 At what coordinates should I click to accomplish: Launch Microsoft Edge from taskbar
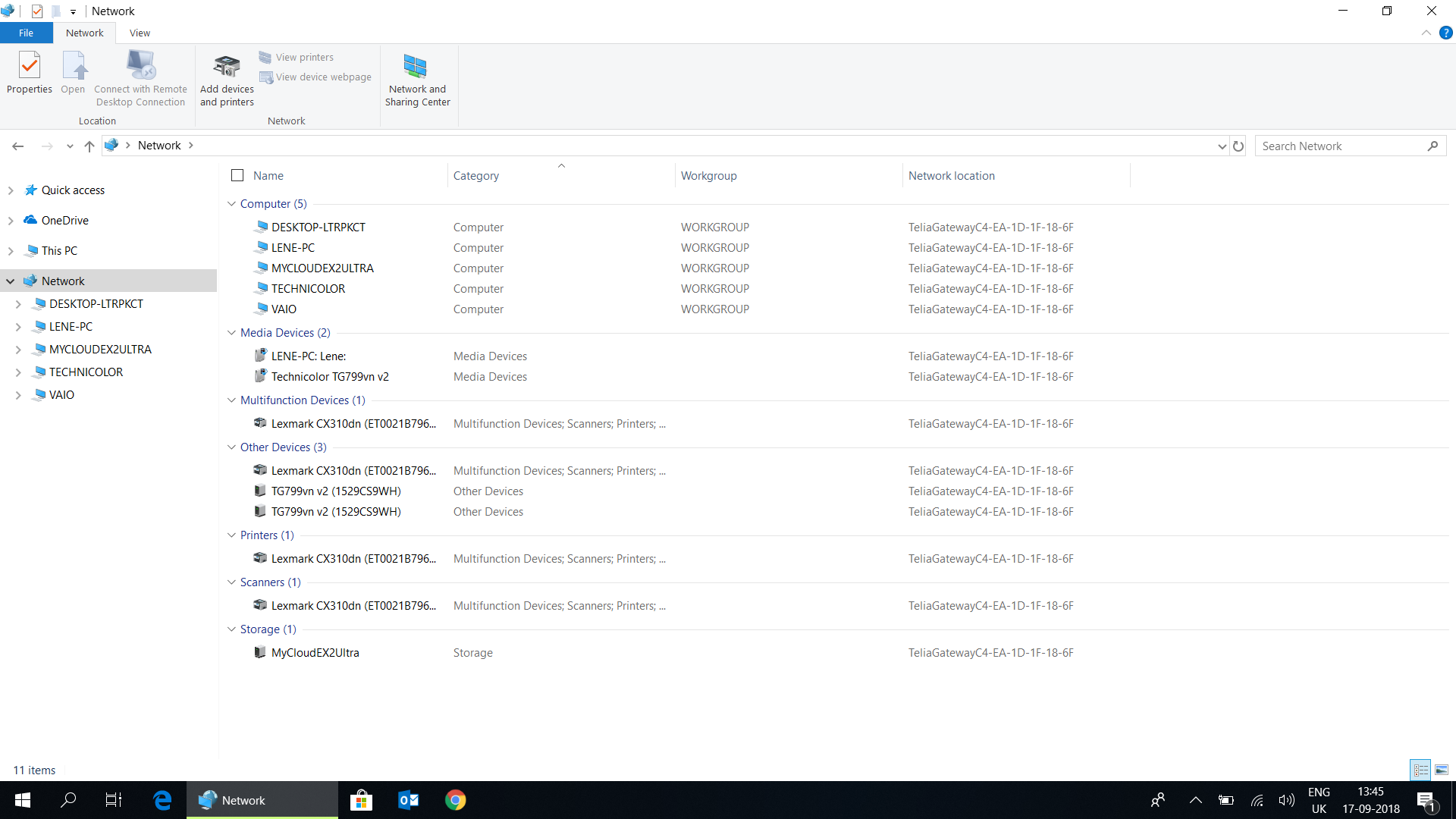click(x=162, y=800)
